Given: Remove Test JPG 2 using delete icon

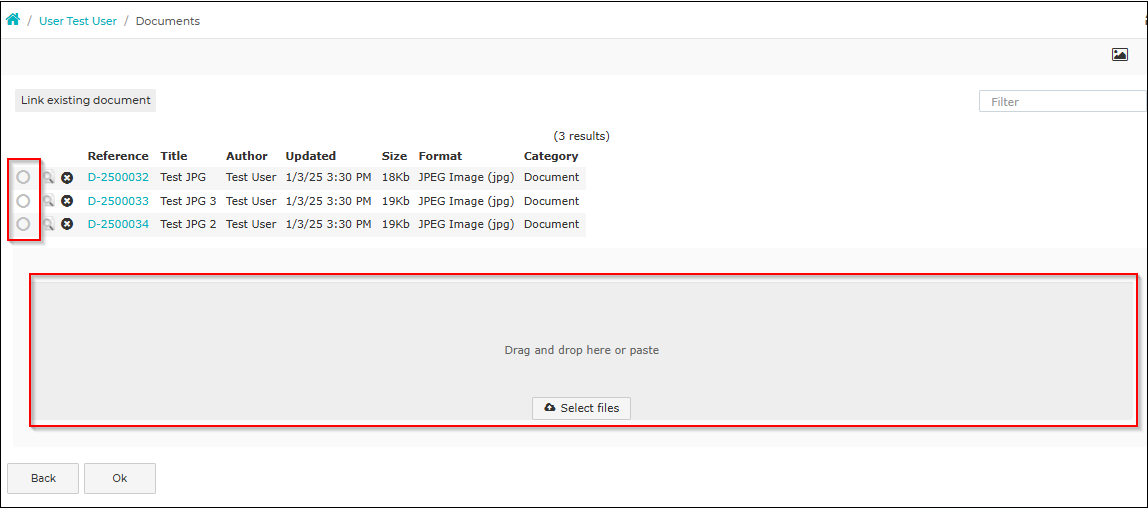Looking at the screenshot, I should point(67,224).
